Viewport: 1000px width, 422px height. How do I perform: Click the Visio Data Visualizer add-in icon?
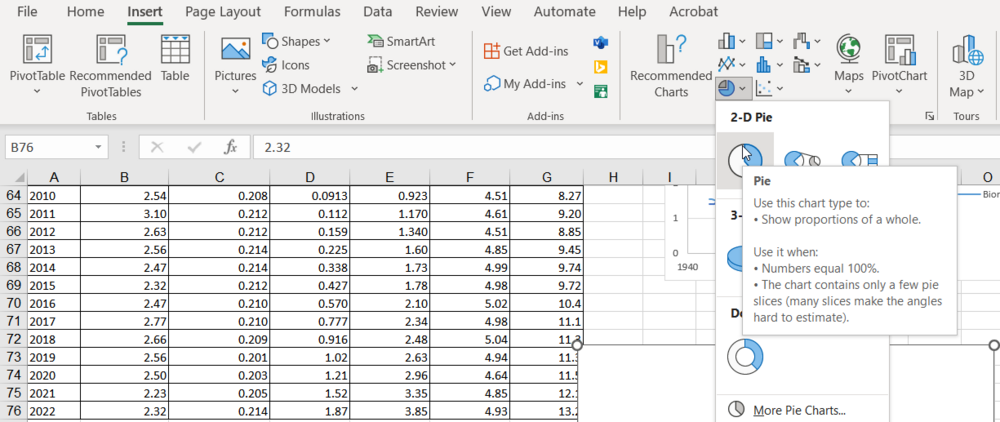point(601,43)
